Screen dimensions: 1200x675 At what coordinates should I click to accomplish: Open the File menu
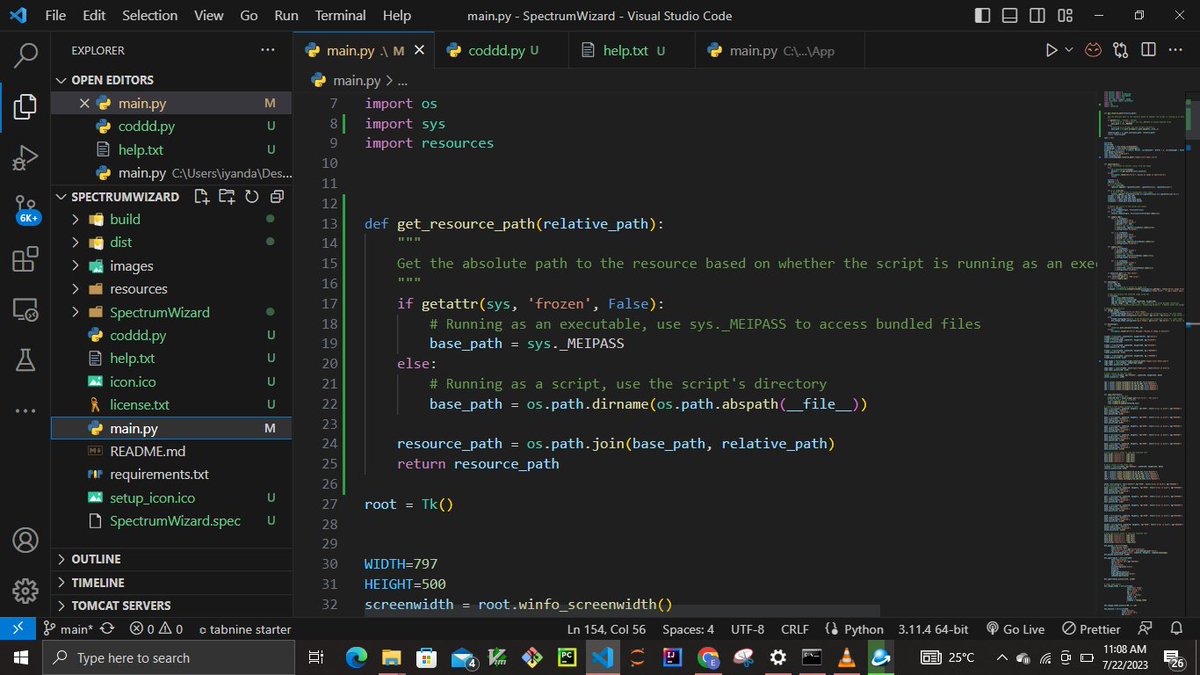[x=56, y=16]
